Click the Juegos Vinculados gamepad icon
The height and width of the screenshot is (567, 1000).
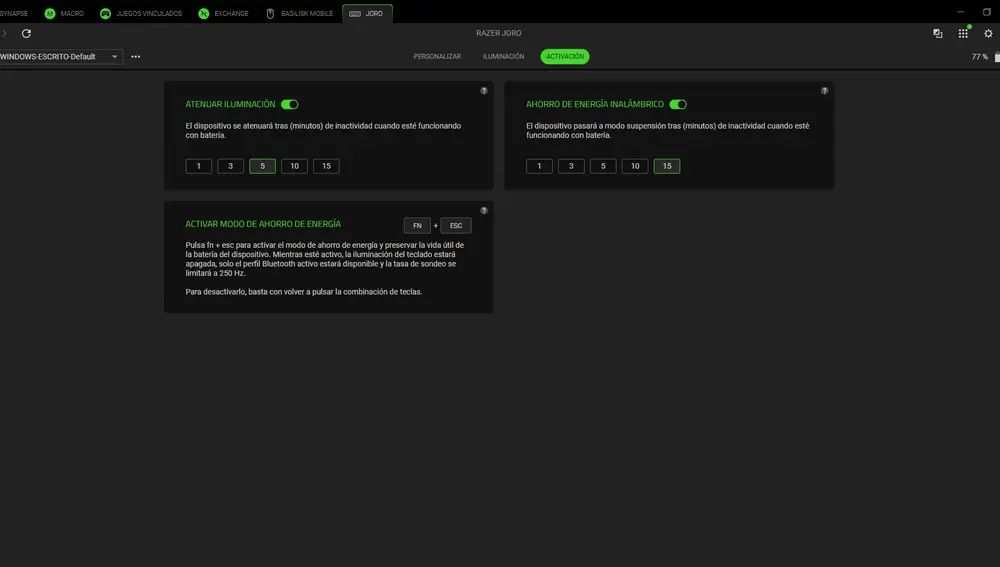click(105, 13)
